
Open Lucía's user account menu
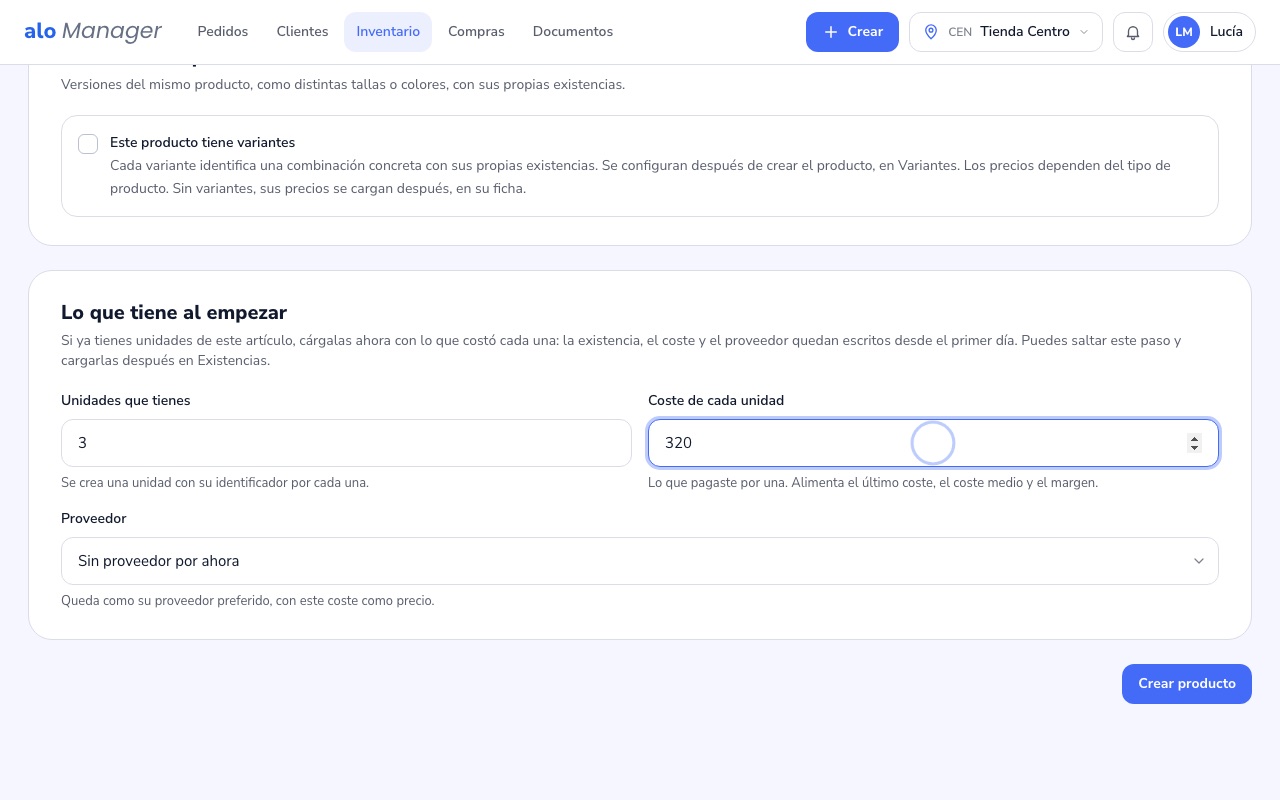click(x=1209, y=32)
